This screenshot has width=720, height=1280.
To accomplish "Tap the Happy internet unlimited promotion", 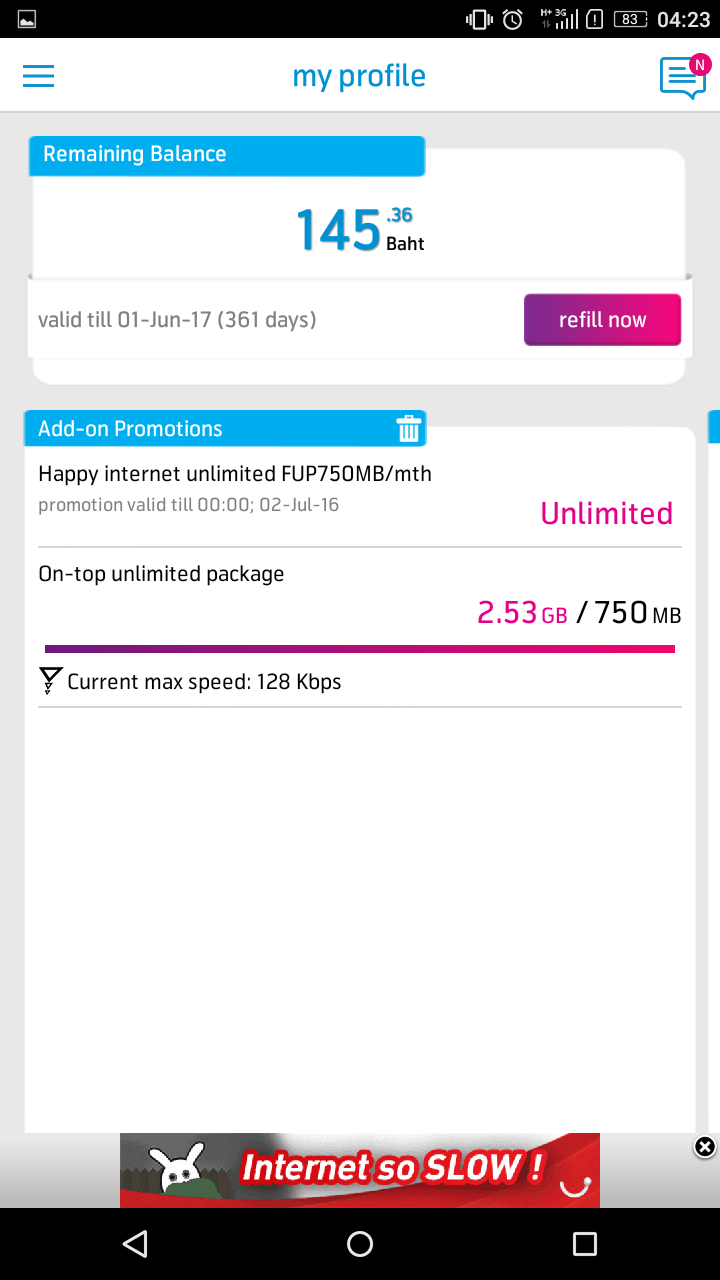I will click(235, 474).
